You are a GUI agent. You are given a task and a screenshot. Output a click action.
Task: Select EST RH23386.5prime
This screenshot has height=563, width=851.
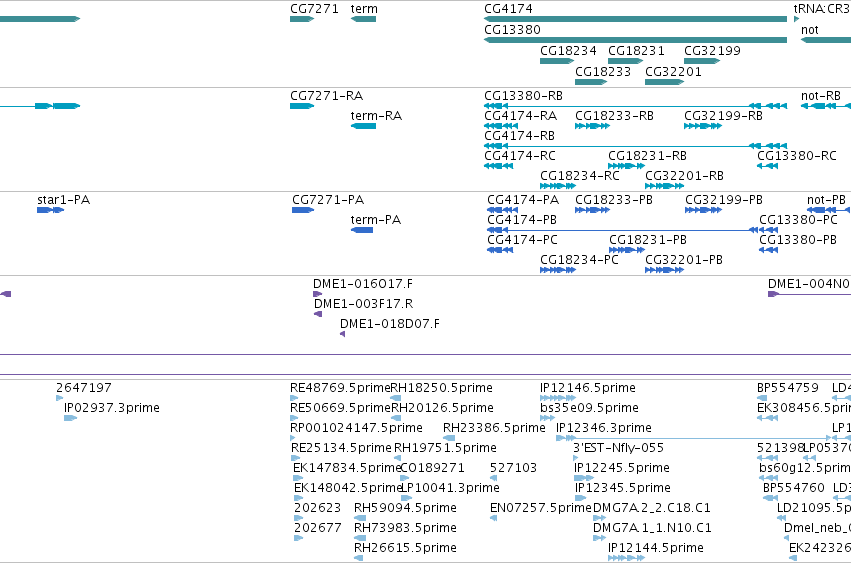tap(449, 438)
